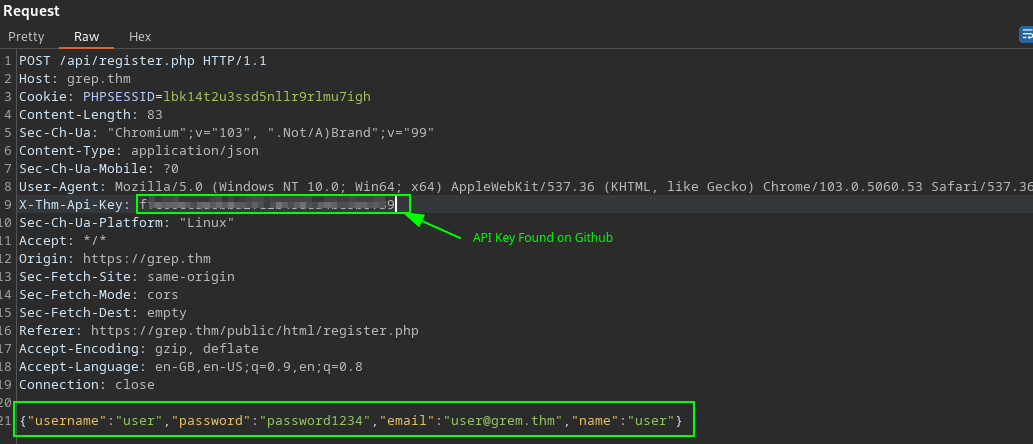Click the Referer header line
This screenshot has width=1033, height=444.
coord(219,331)
